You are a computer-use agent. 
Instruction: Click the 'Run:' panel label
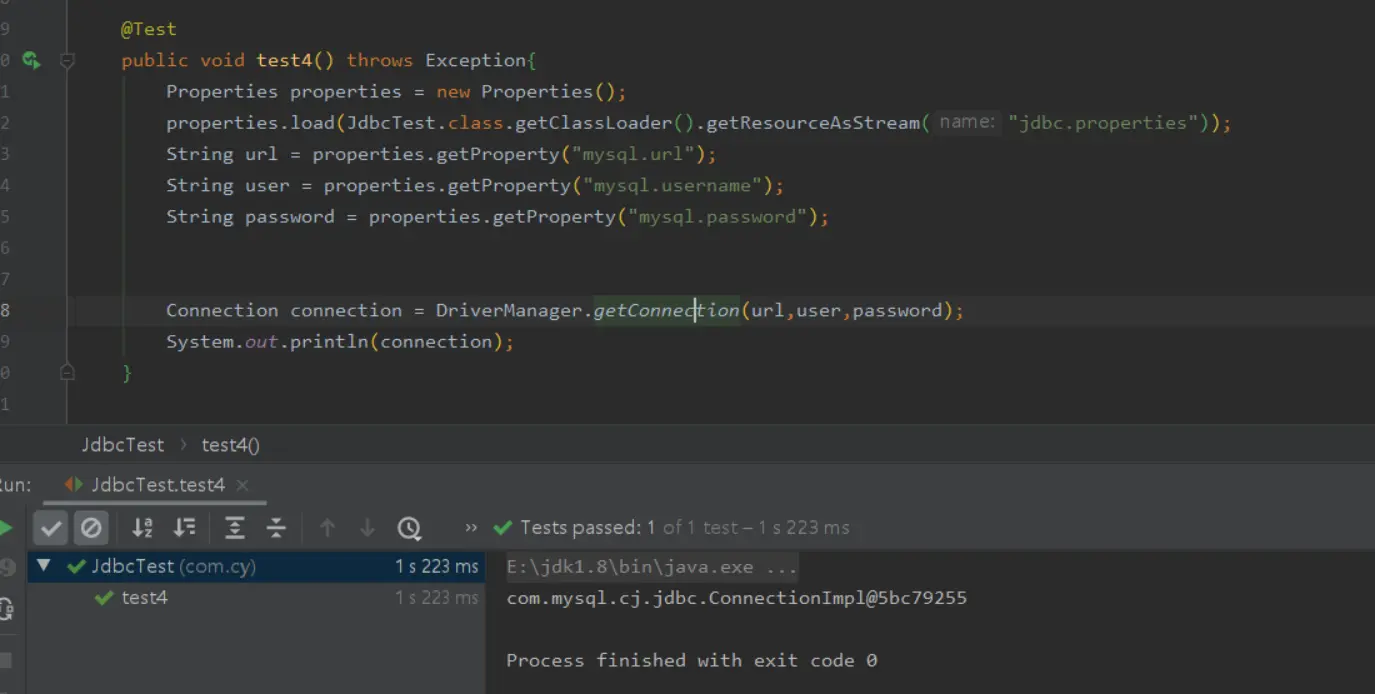tap(15, 485)
